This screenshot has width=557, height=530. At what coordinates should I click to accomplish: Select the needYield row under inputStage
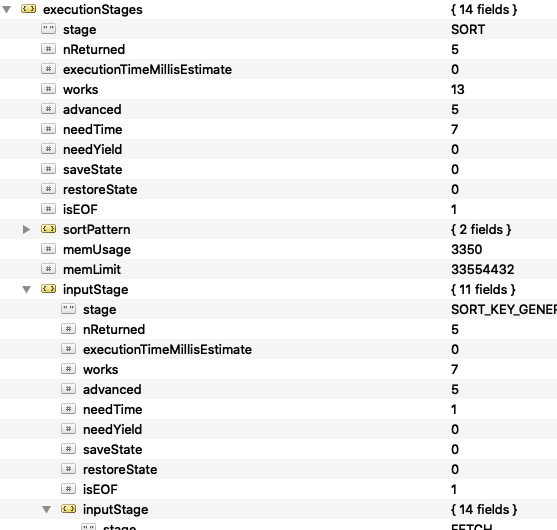(278, 430)
